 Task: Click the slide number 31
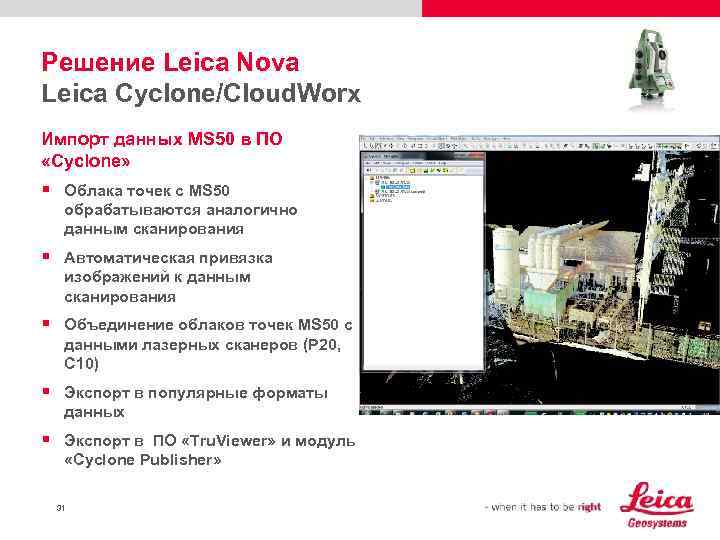click(60, 508)
